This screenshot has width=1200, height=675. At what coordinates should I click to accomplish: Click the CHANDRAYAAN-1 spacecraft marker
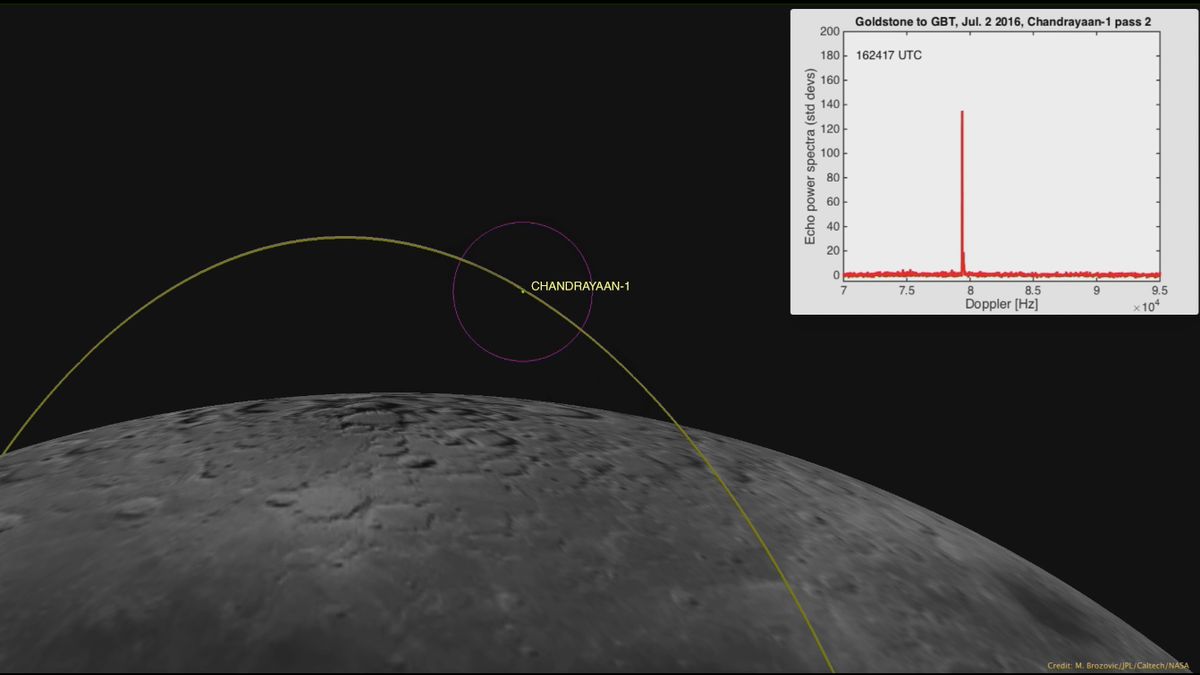(x=522, y=292)
